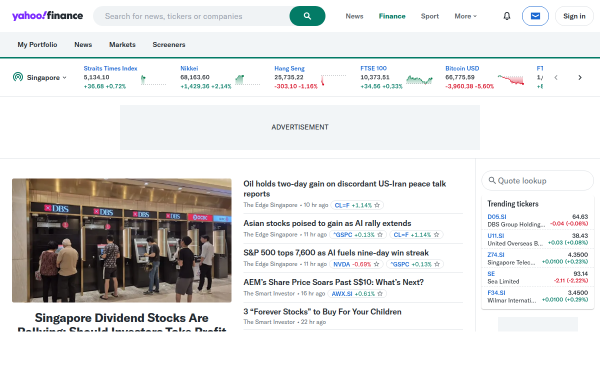The image size is (600, 375).
Task: Click the main search input field
Action: click(191, 16)
